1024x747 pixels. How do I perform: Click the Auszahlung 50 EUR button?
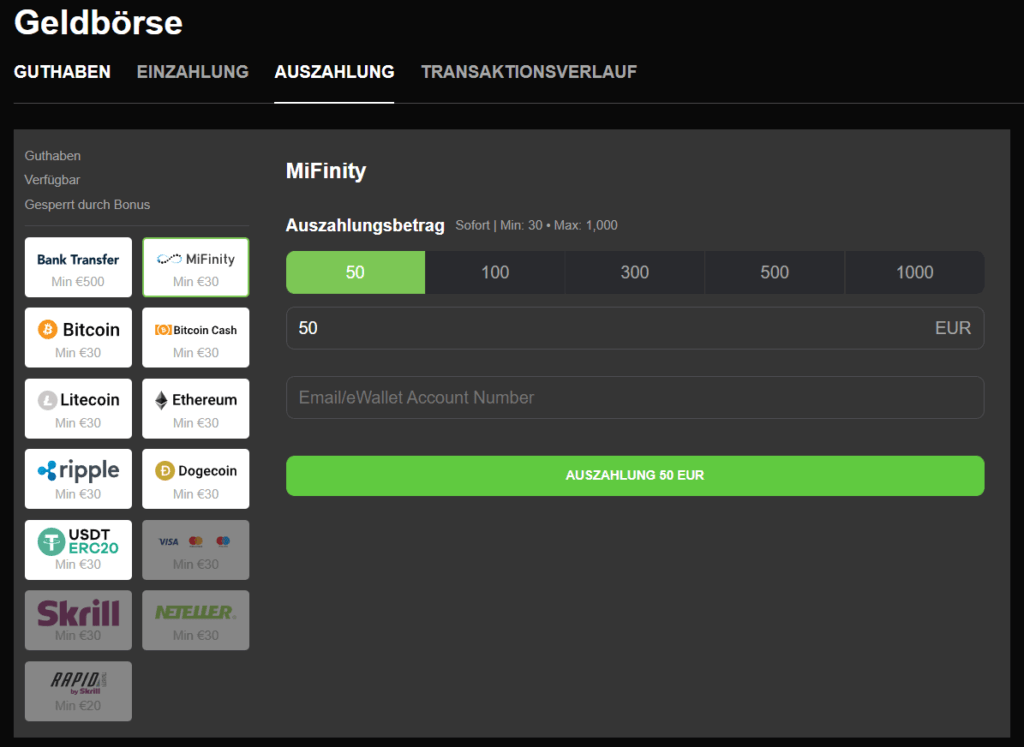coord(635,475)
